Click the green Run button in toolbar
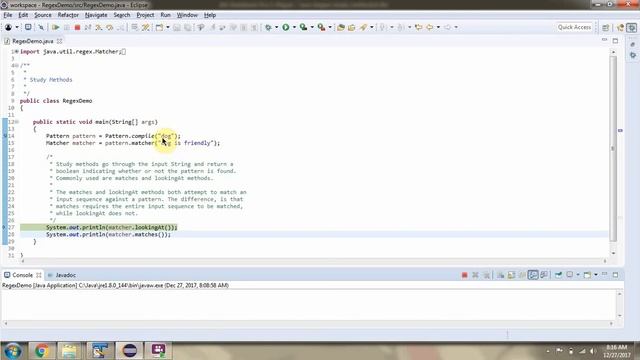The width and height of the screenshot is (640, 360). click(286, 27)
